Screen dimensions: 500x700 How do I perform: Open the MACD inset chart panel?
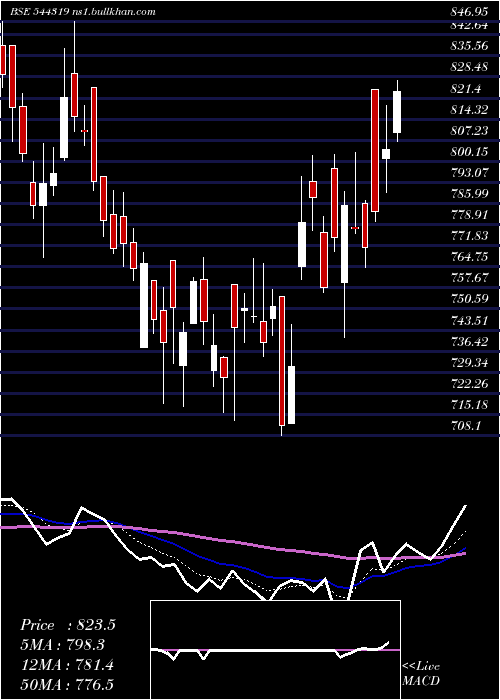275,650
